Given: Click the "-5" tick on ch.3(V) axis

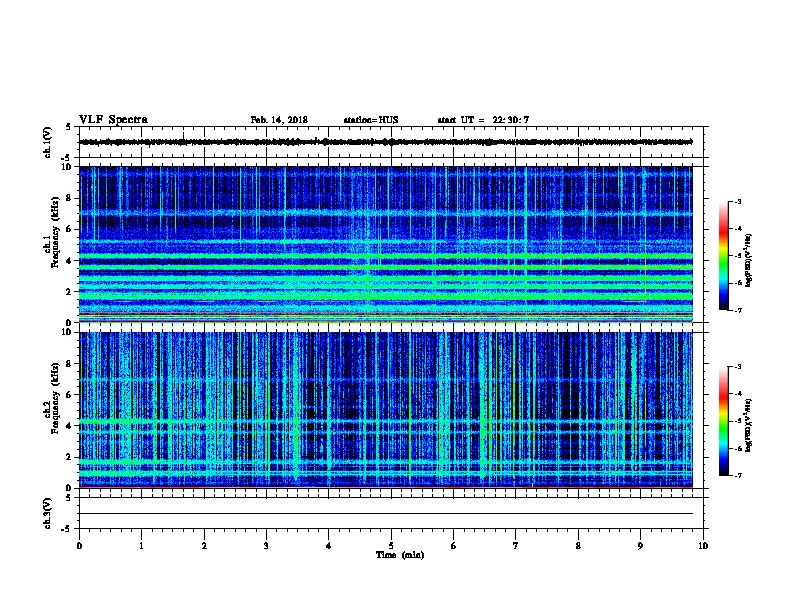Looking at the screenshot, I should click(66, 529).
